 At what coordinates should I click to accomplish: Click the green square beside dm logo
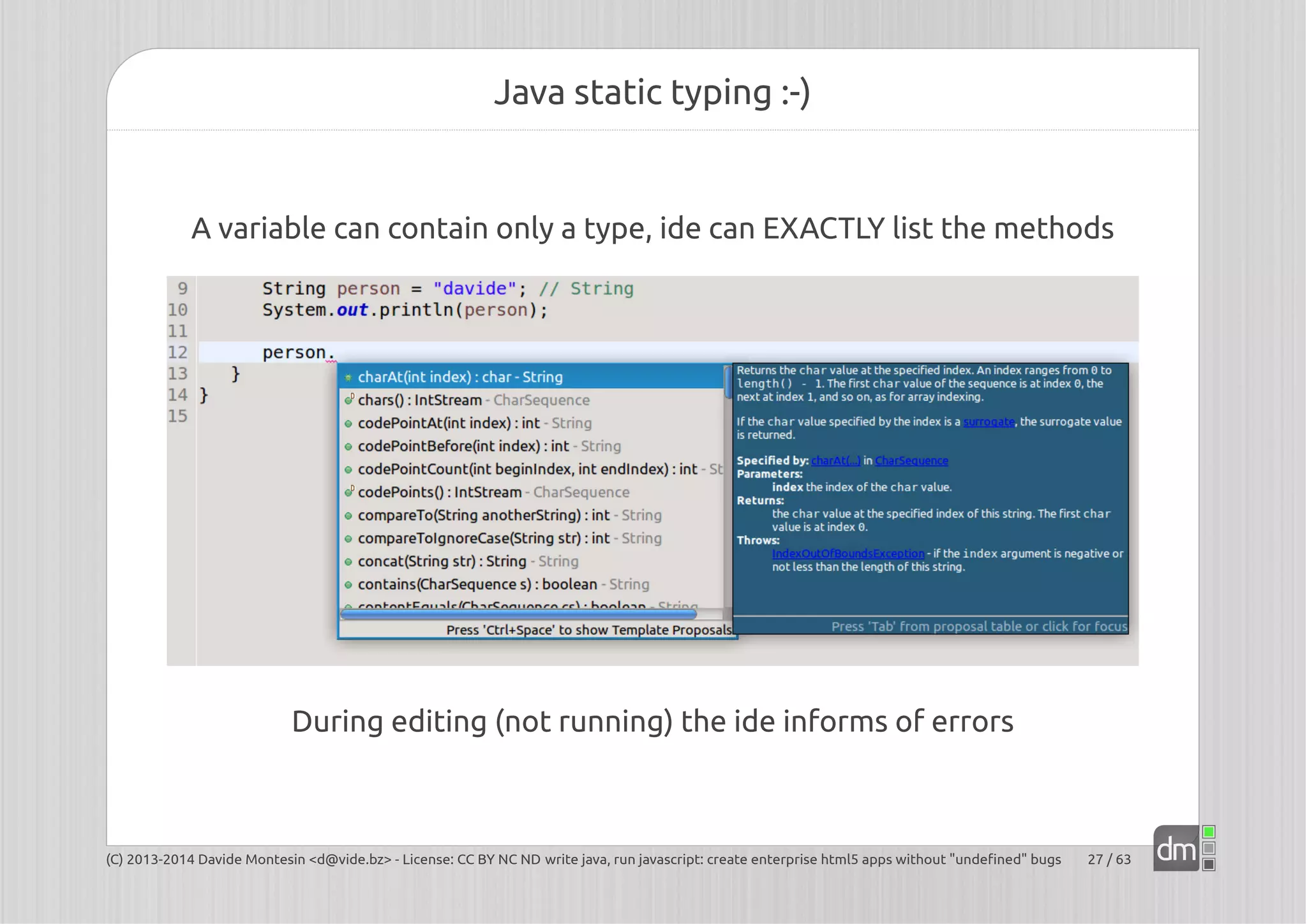pyautogui.click(x=1209, y=832)
